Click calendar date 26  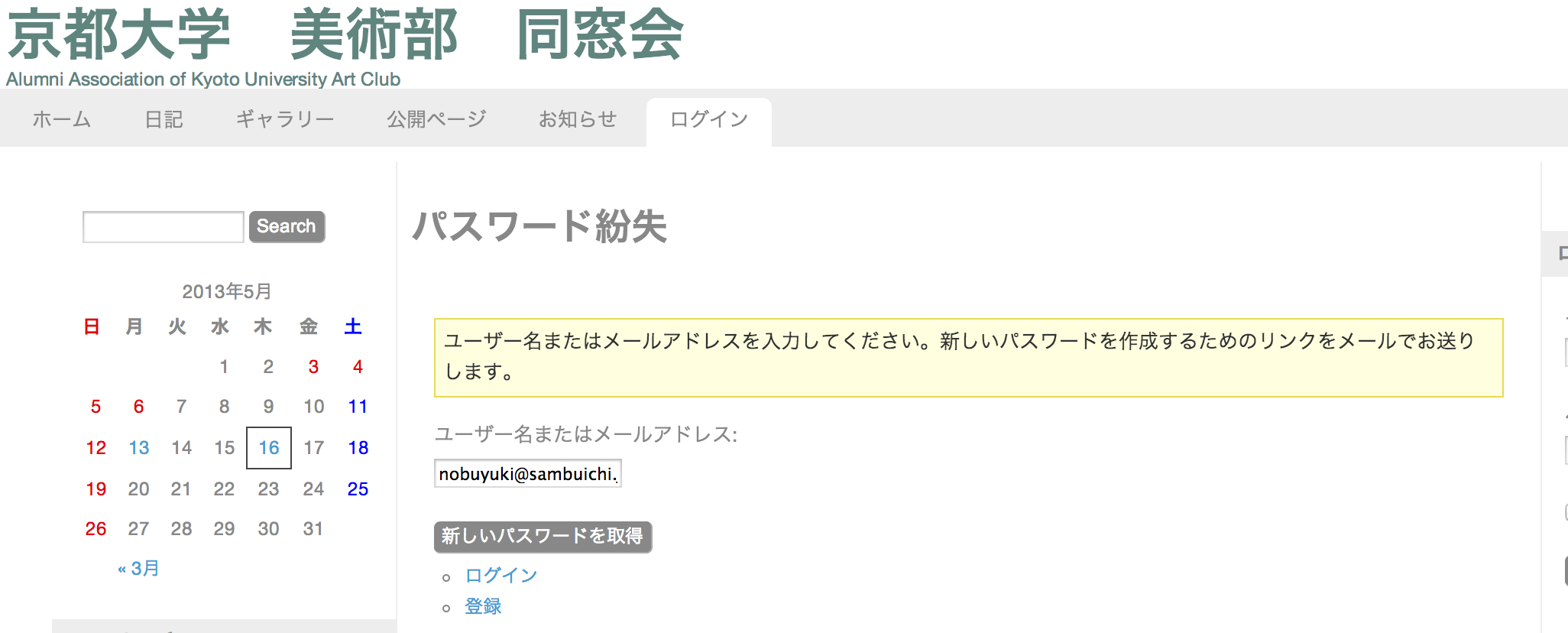pos(96,528)
